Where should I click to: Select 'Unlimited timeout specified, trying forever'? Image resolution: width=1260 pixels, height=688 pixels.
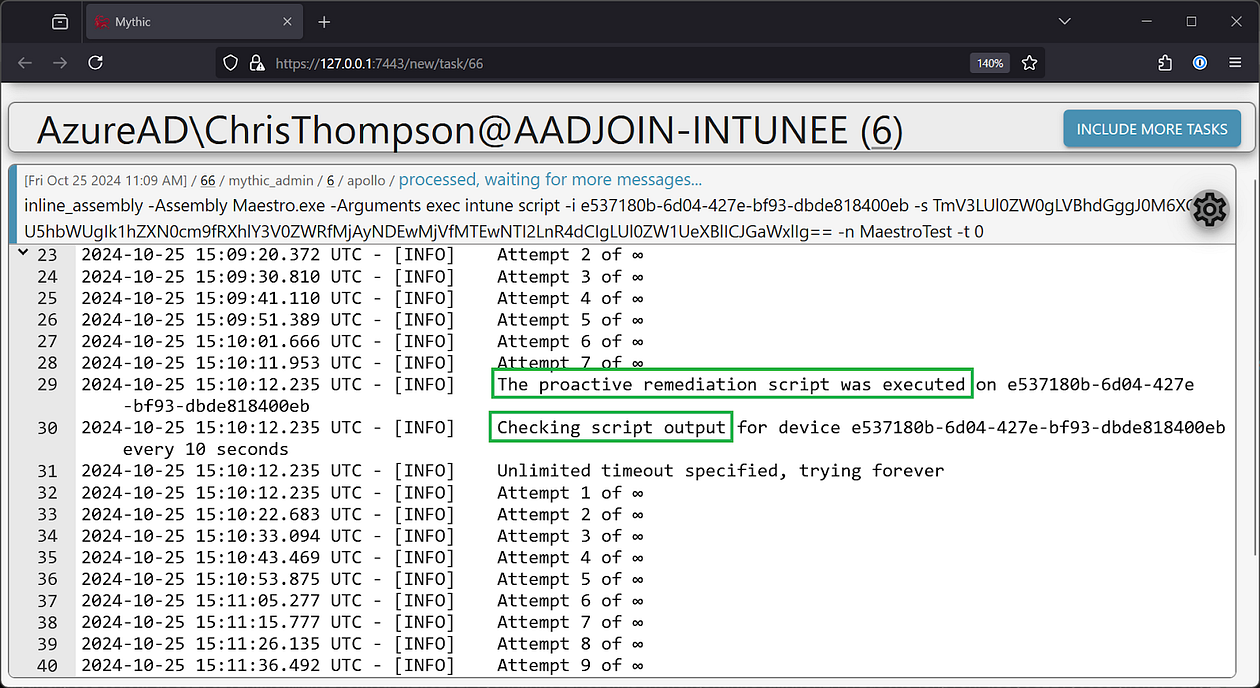pos(720,471)
